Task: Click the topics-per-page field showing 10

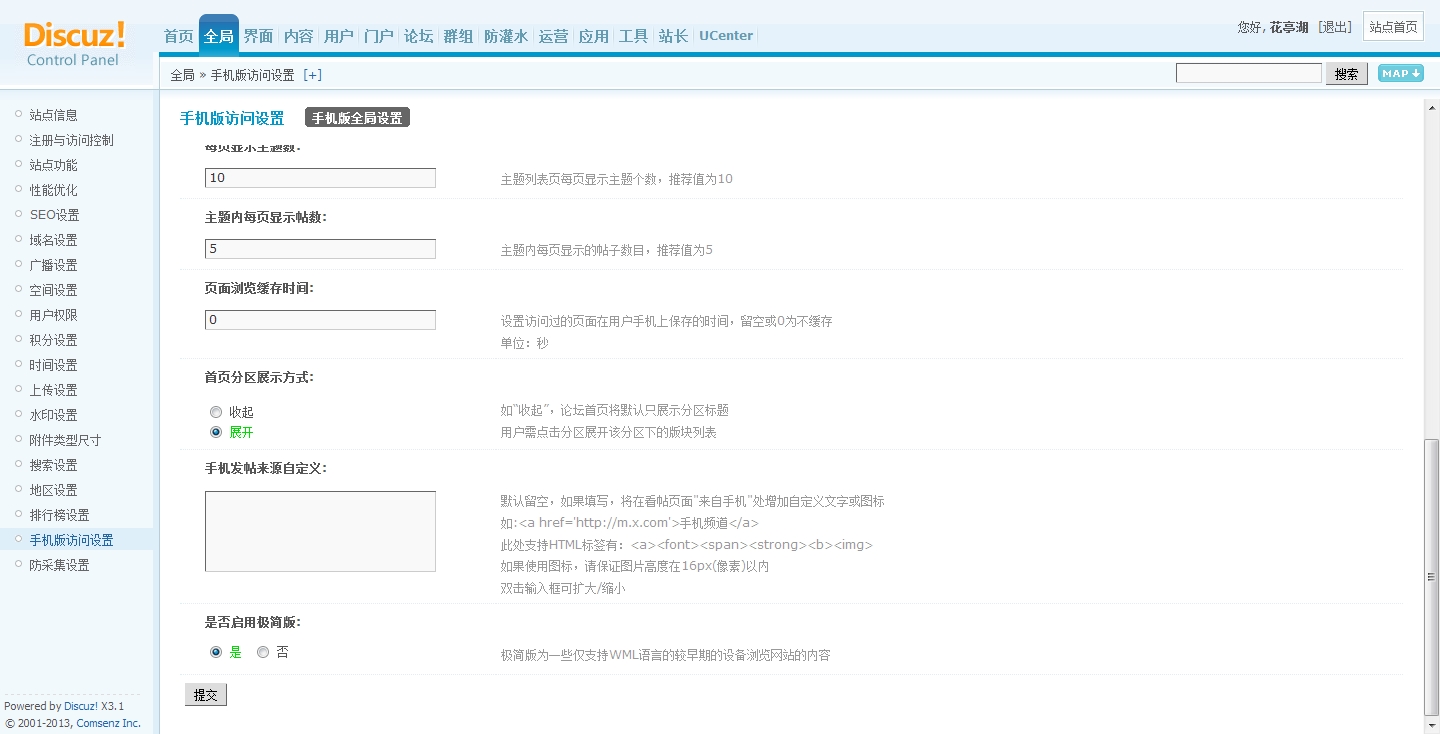Action: [320, 178]
